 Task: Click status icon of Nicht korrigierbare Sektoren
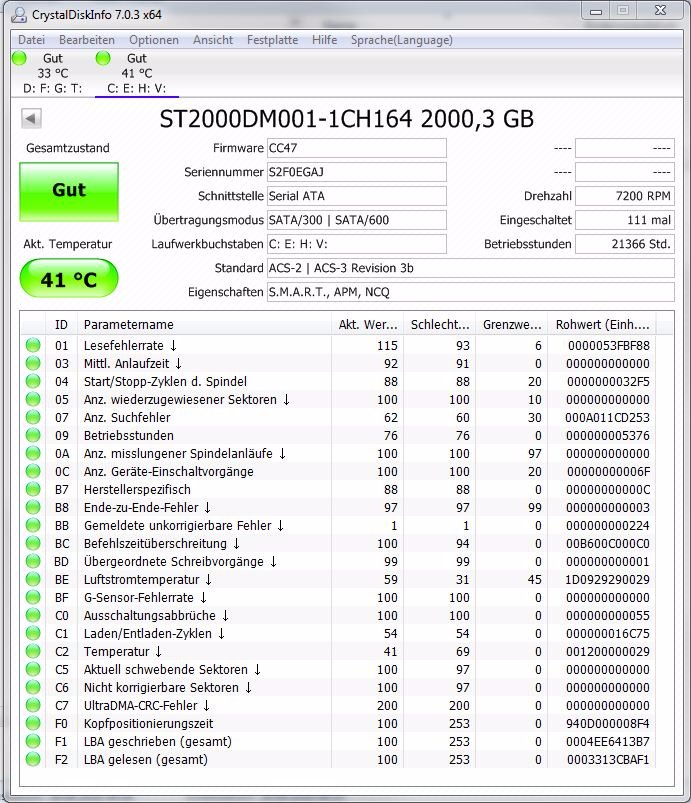click(33, 687)
